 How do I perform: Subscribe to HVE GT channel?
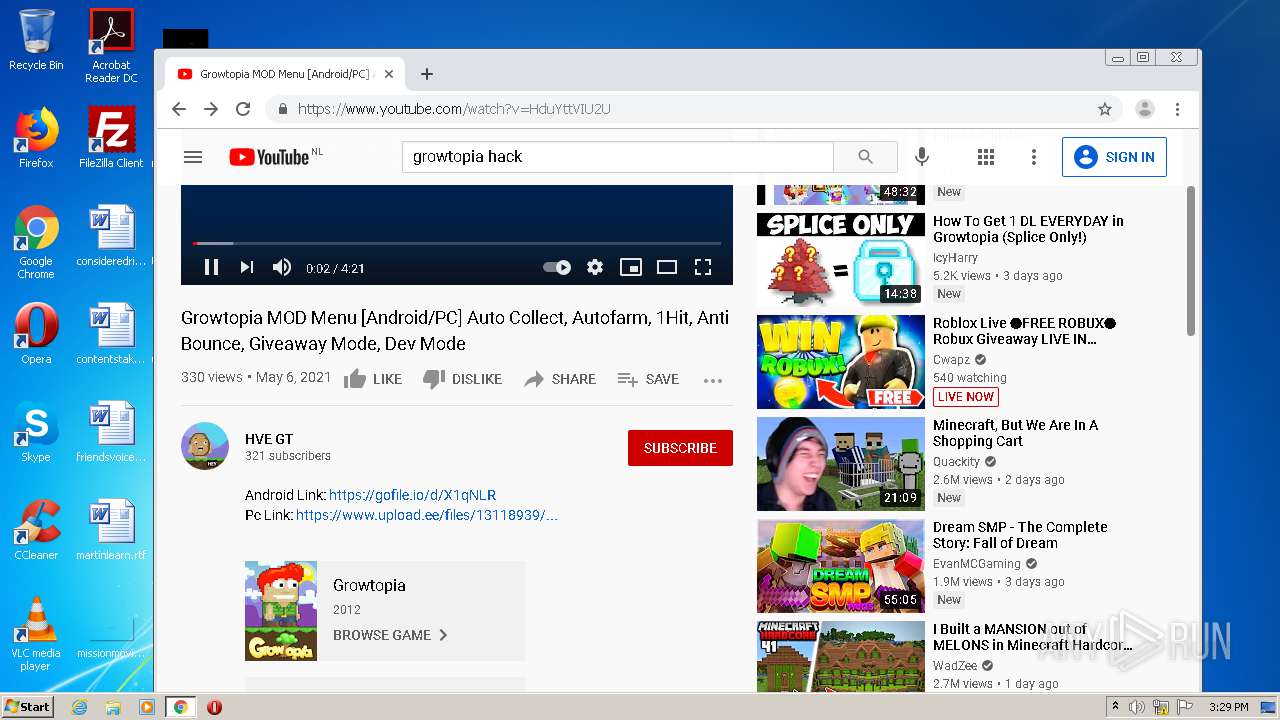point(680,448)
